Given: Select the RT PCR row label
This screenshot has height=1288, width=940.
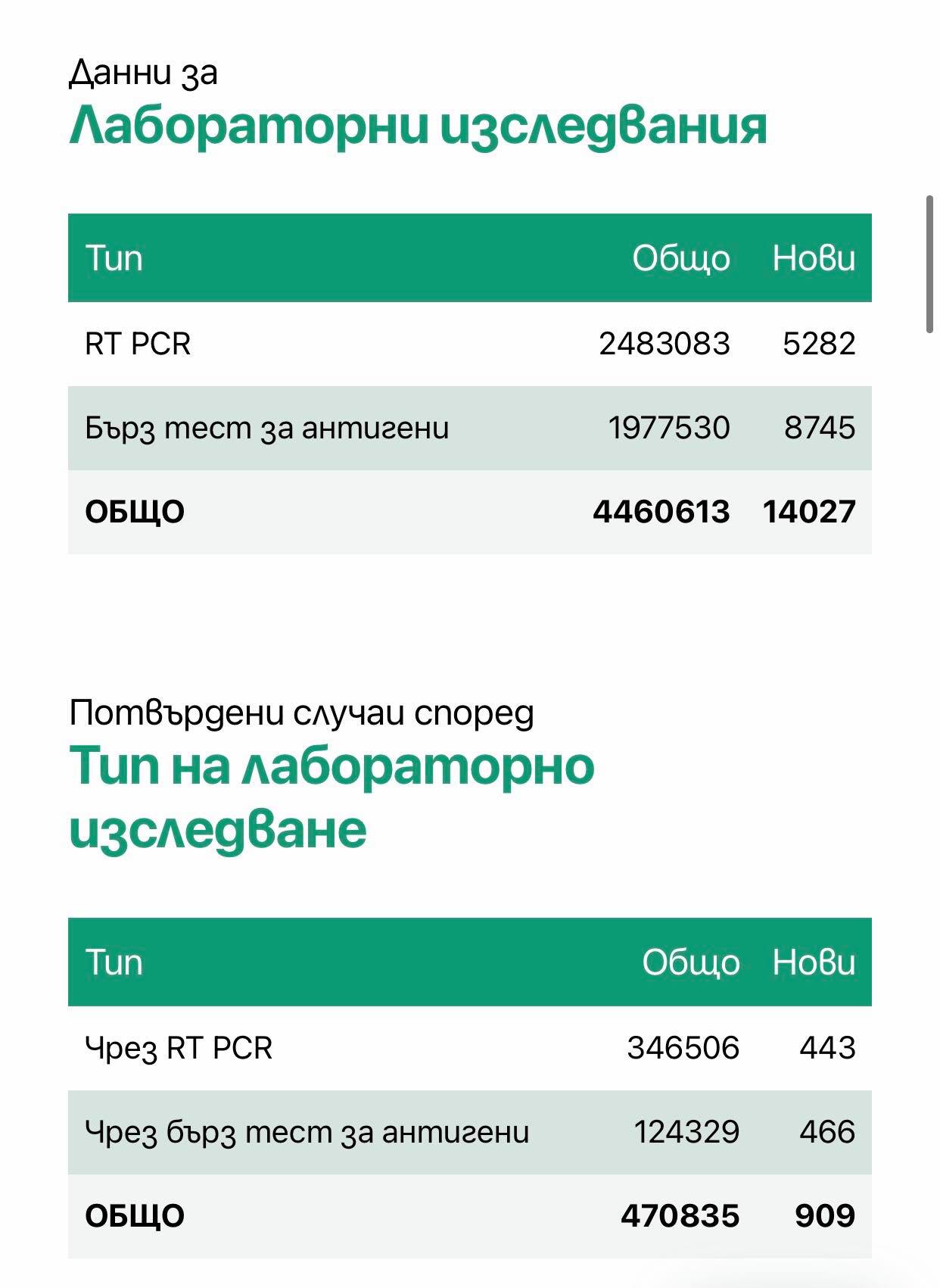Looking at the screenshot, I should pyautogui.click(x=138, y=344).
